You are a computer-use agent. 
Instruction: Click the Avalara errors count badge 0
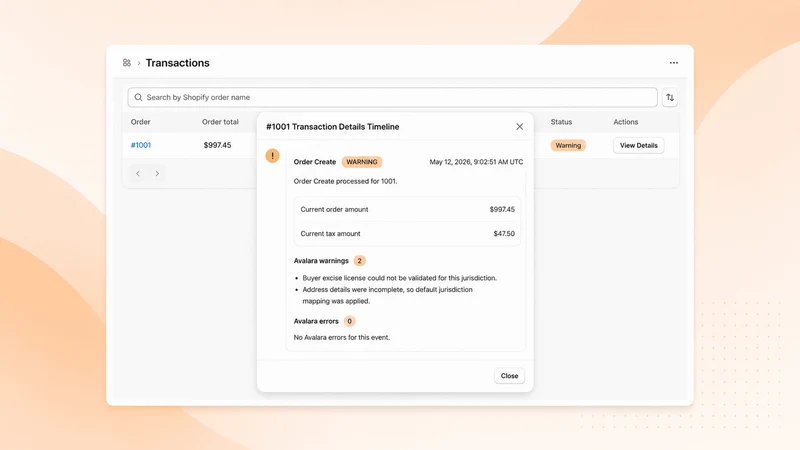(349, 321)
